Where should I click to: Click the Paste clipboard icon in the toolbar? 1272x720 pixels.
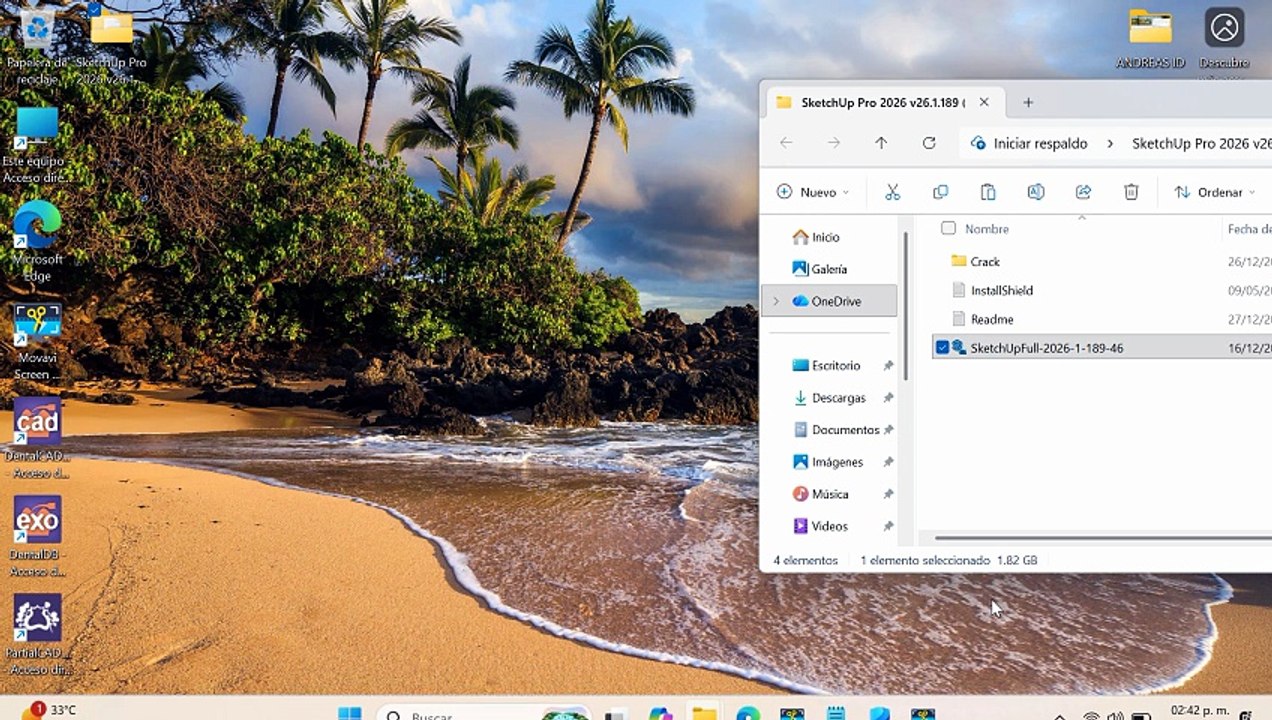point(988,192)
